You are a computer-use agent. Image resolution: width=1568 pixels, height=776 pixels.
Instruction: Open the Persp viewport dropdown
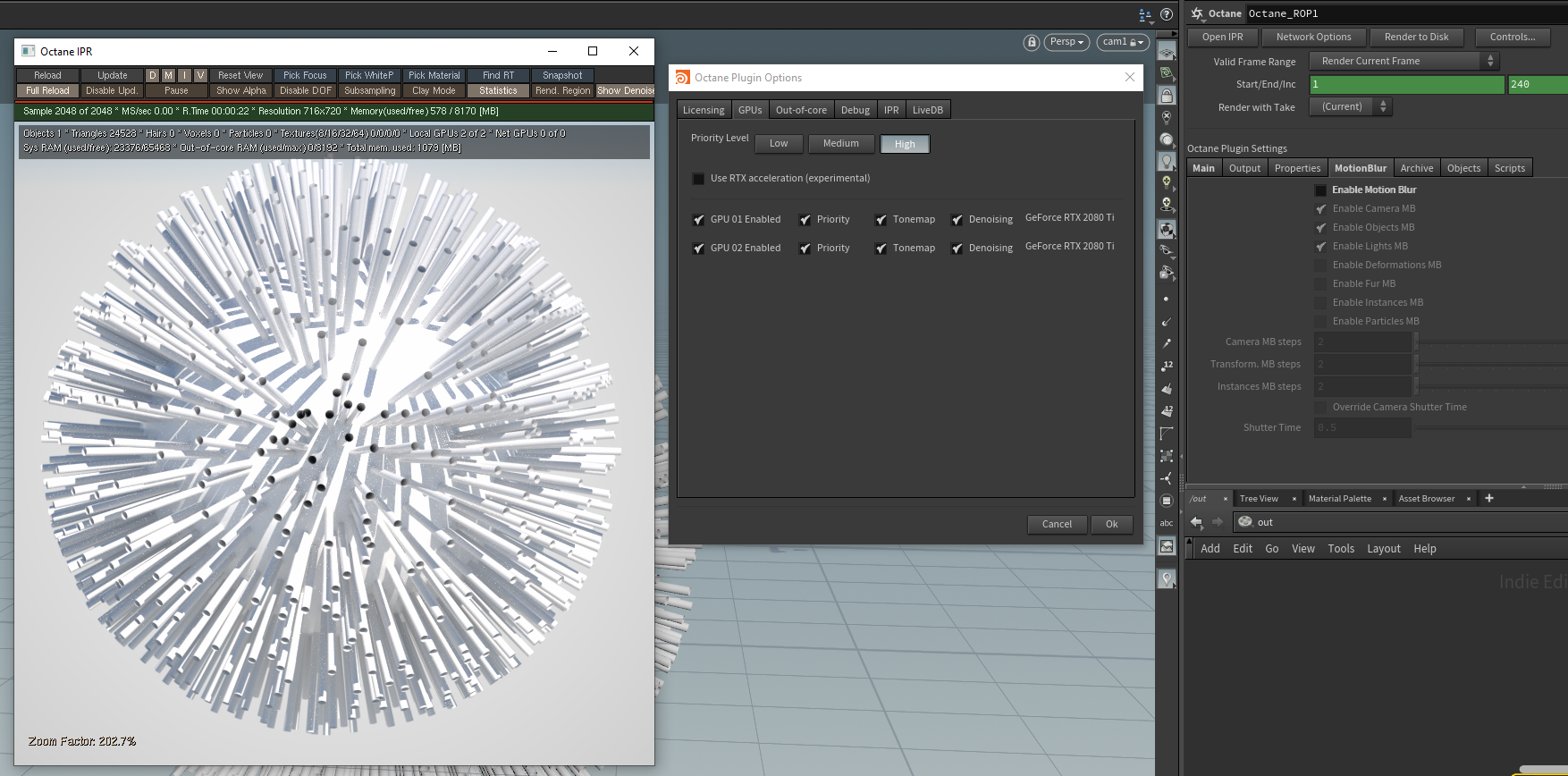1066,42
